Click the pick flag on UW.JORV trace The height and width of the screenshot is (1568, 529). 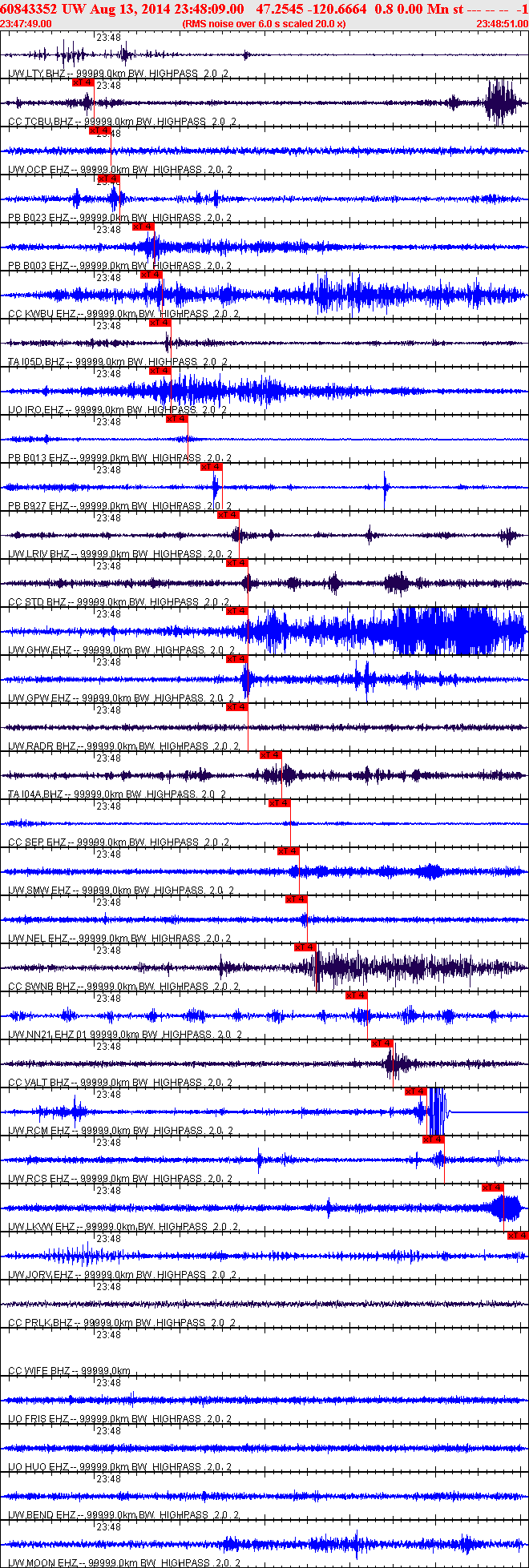518,1236
